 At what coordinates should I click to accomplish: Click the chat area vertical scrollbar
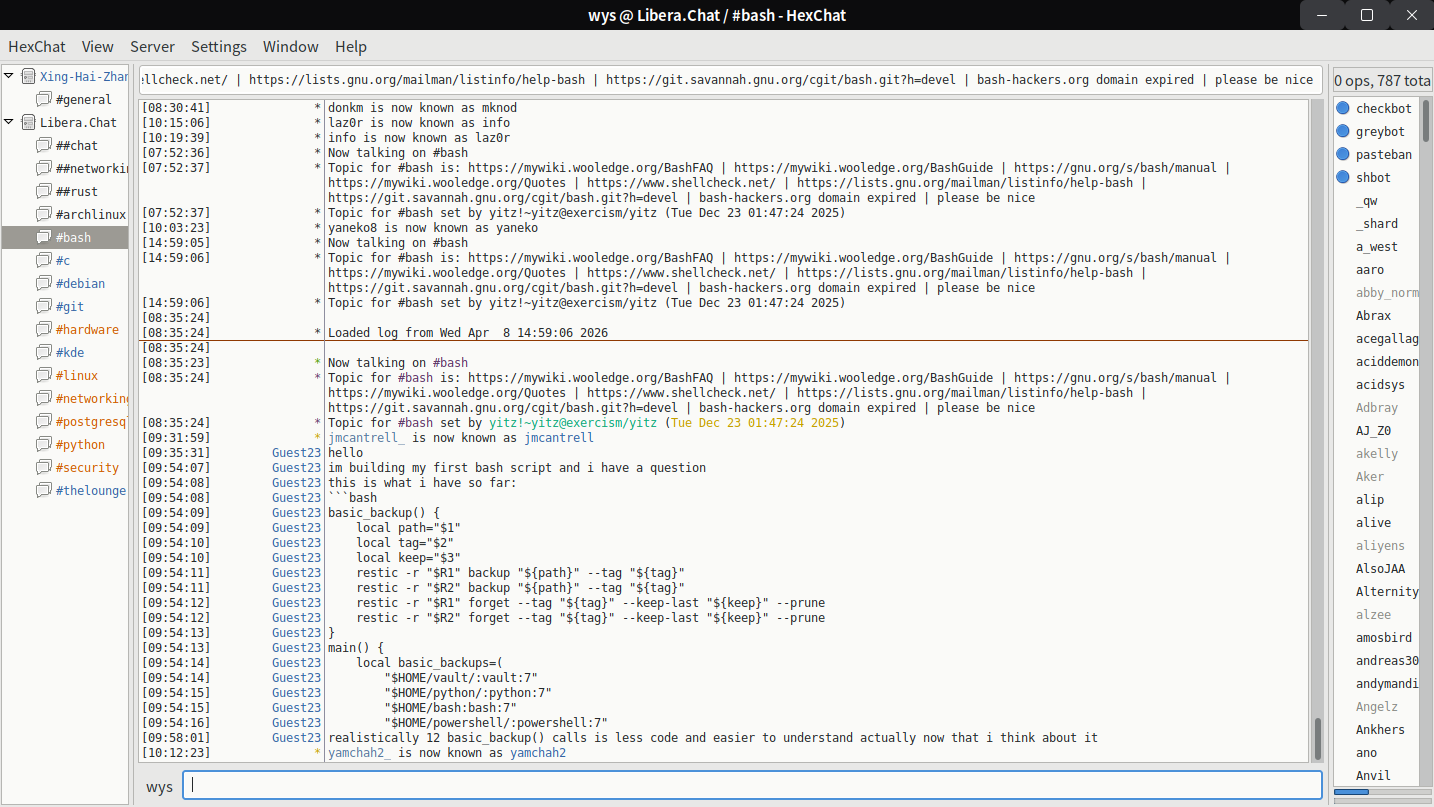[1317, 738]
